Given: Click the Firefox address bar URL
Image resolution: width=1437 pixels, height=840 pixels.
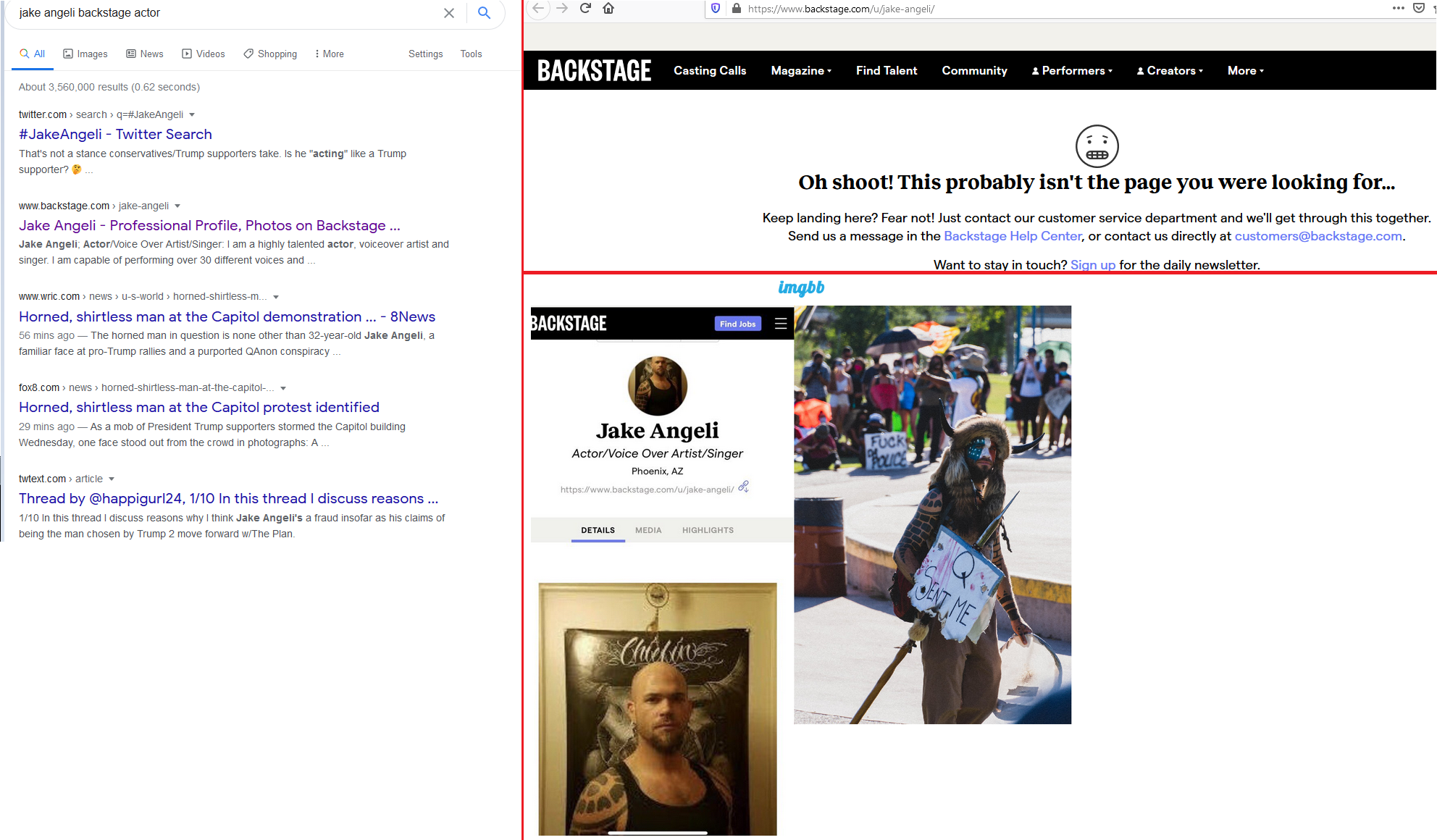Looking at the screenshot, I should point(841,9).
